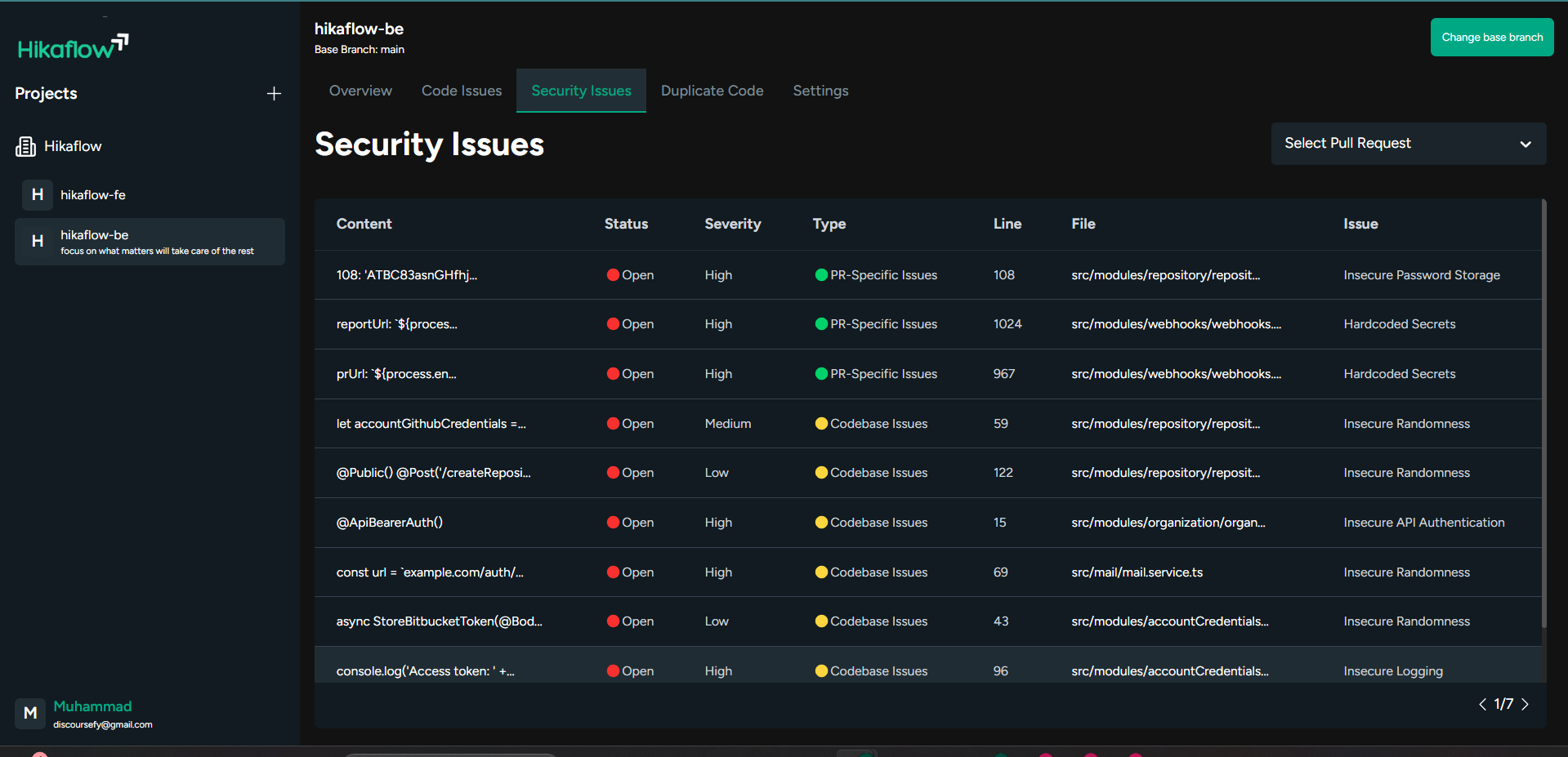
Task: Click the dropdown chevron arrow for pull requests
Action: (x=1525, y=145)
